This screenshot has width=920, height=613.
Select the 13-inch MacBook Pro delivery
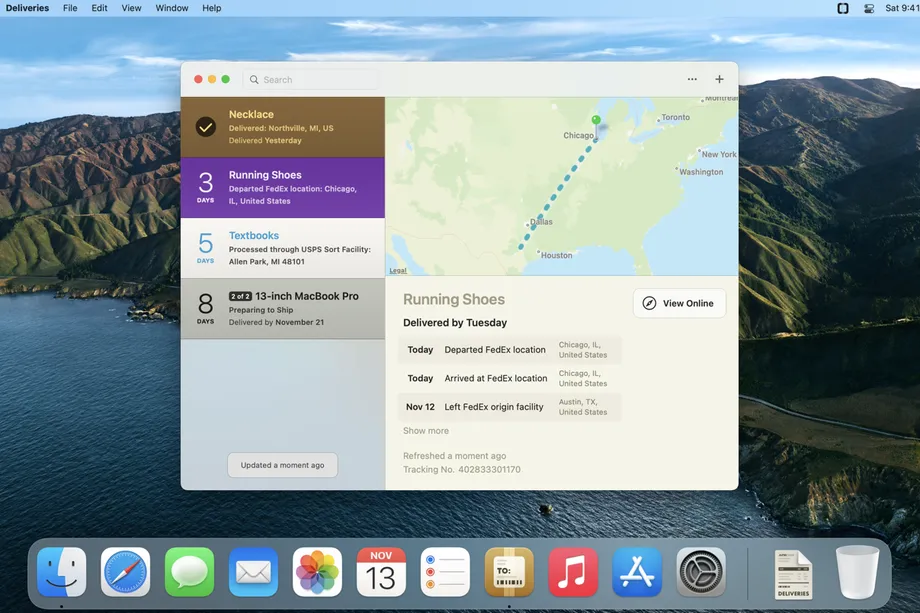click(283, 309)
